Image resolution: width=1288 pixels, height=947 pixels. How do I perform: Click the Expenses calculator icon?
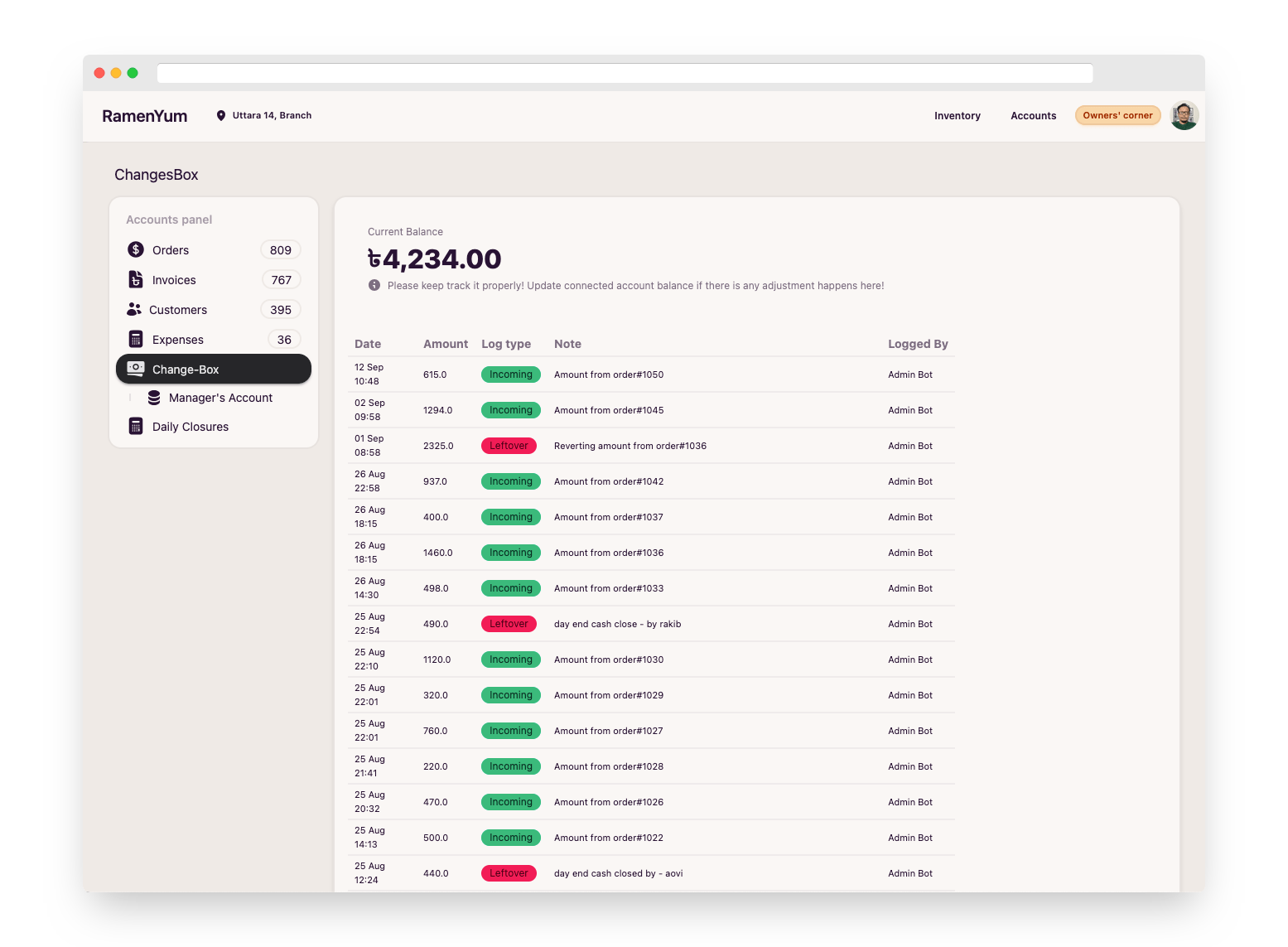134,339
